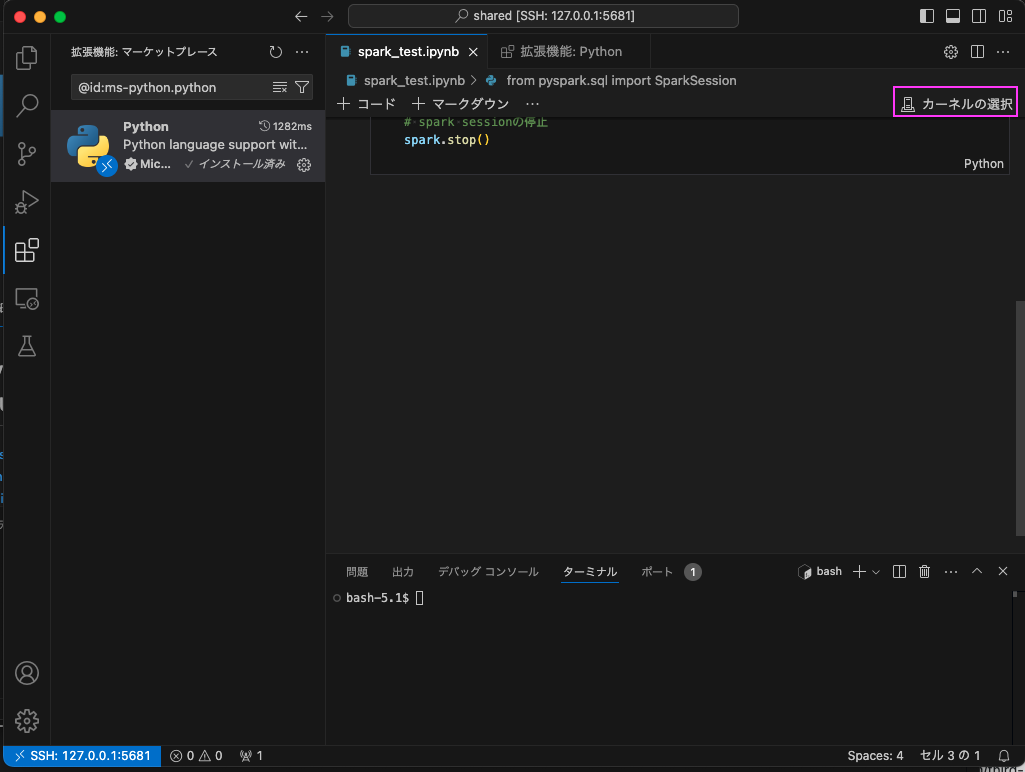
Task: Toggle the bottom panel layout button
Action: pyautogui.click(x=953, y=16)
